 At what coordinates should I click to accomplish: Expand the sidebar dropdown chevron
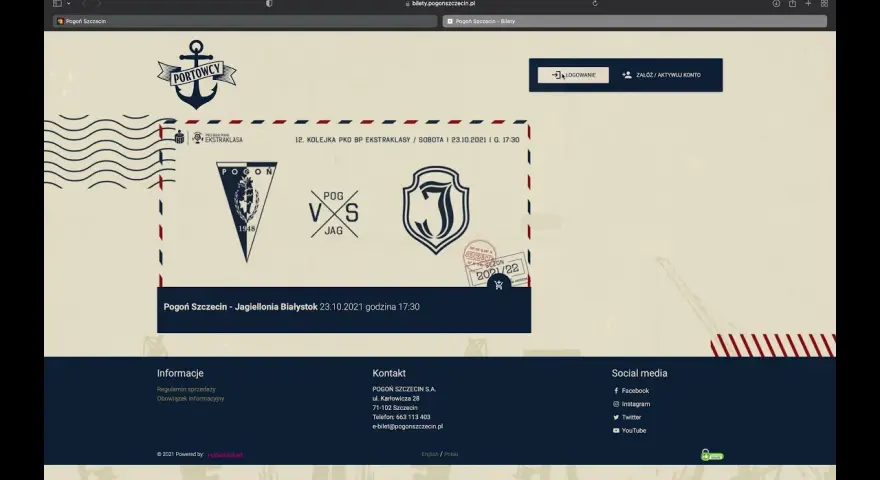tap(68, 3)
